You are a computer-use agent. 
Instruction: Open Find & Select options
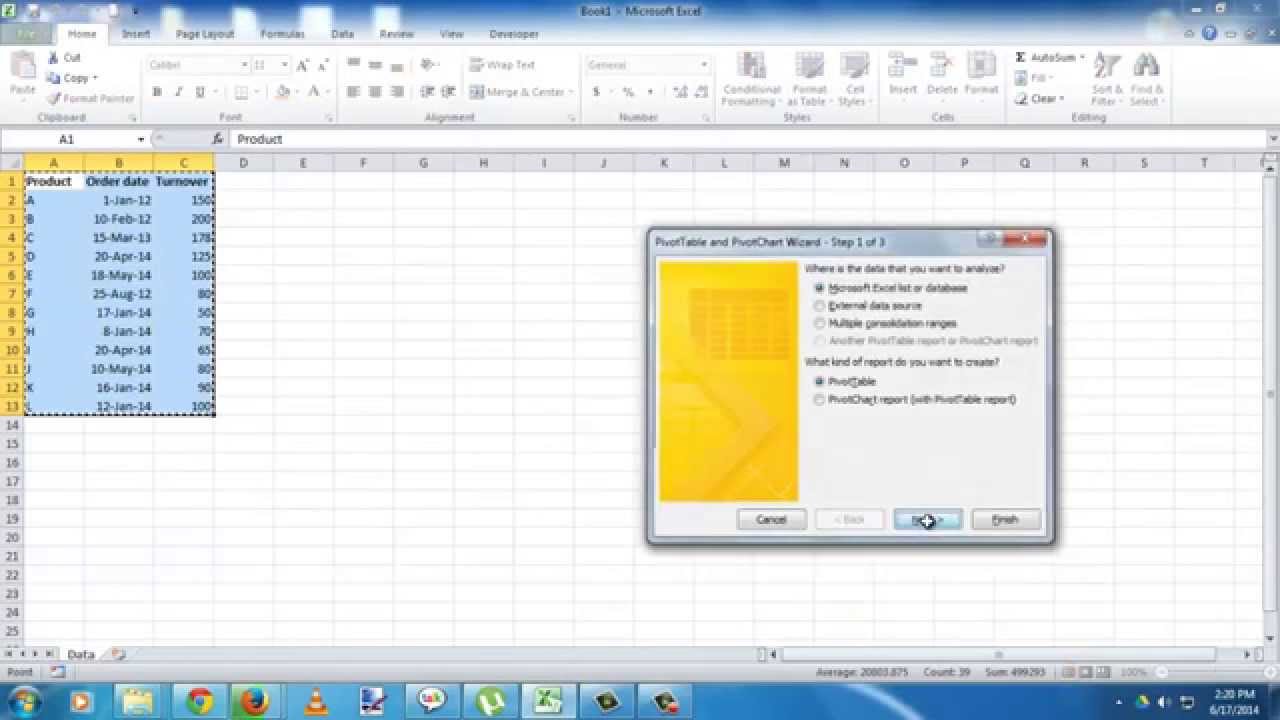[x=1146, y=79]
